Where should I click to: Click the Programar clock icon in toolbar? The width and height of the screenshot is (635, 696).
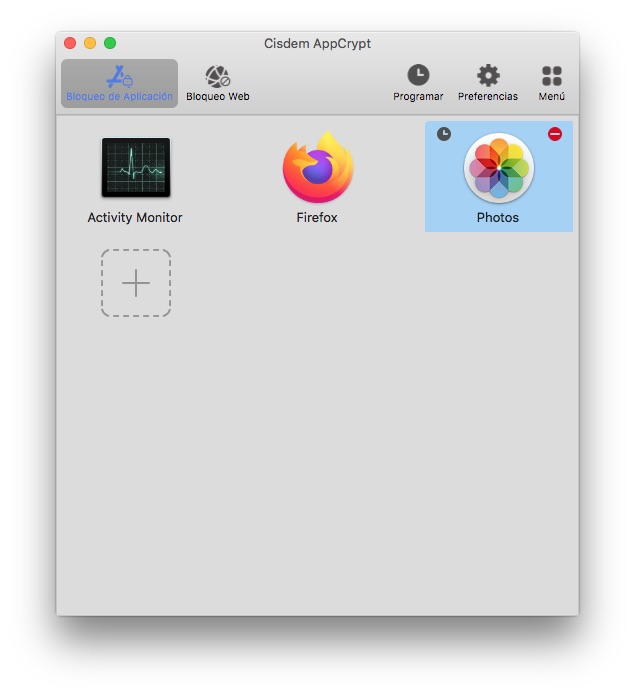pos(418,75)
